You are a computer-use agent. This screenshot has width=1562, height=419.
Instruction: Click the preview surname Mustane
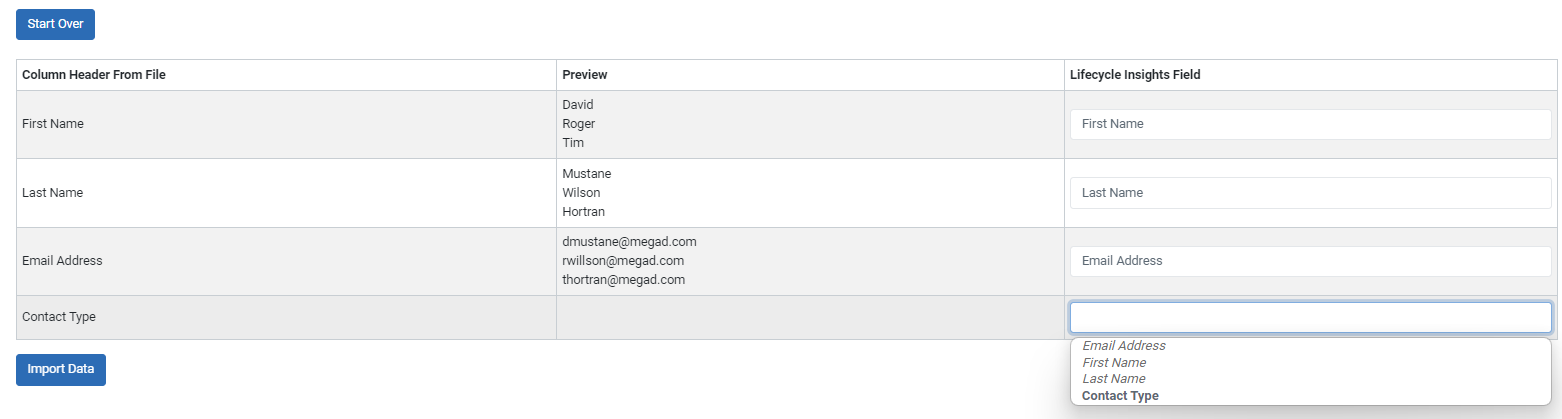click(x=587, y=174)
